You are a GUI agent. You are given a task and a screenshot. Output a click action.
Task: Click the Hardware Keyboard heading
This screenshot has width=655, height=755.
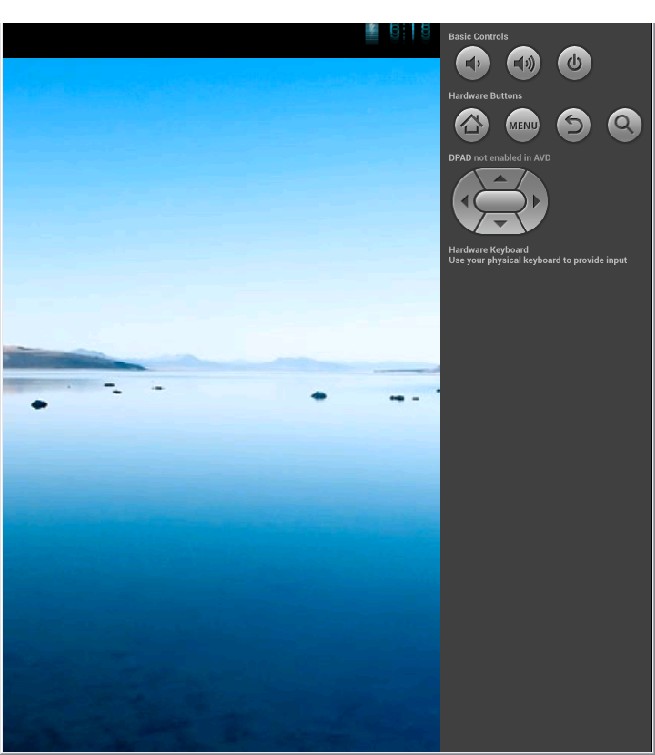(488, 249)
